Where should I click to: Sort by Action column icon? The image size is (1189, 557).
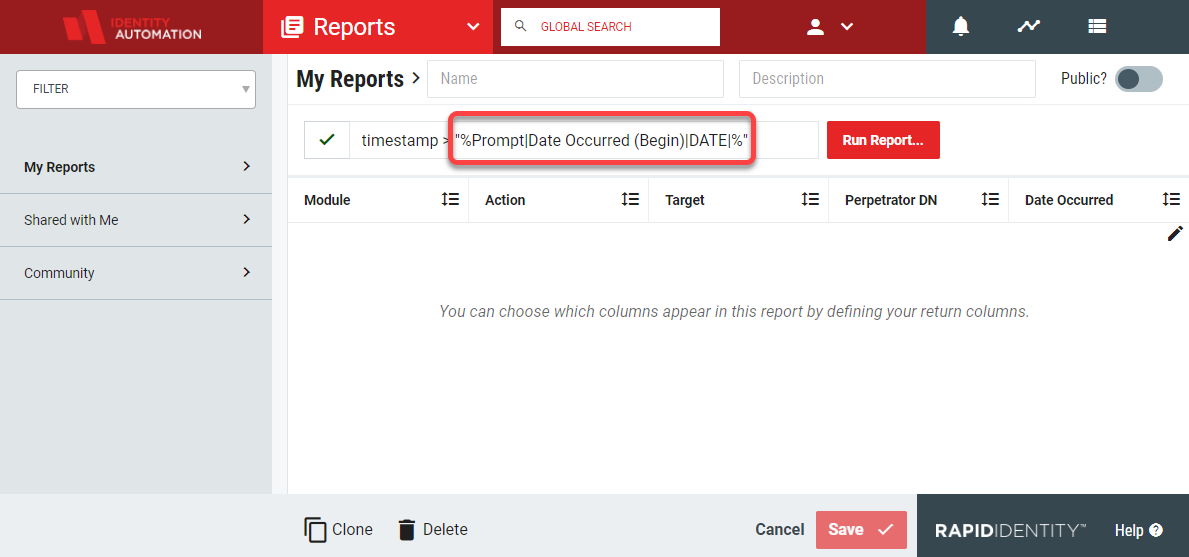click(x=630, y=199)
